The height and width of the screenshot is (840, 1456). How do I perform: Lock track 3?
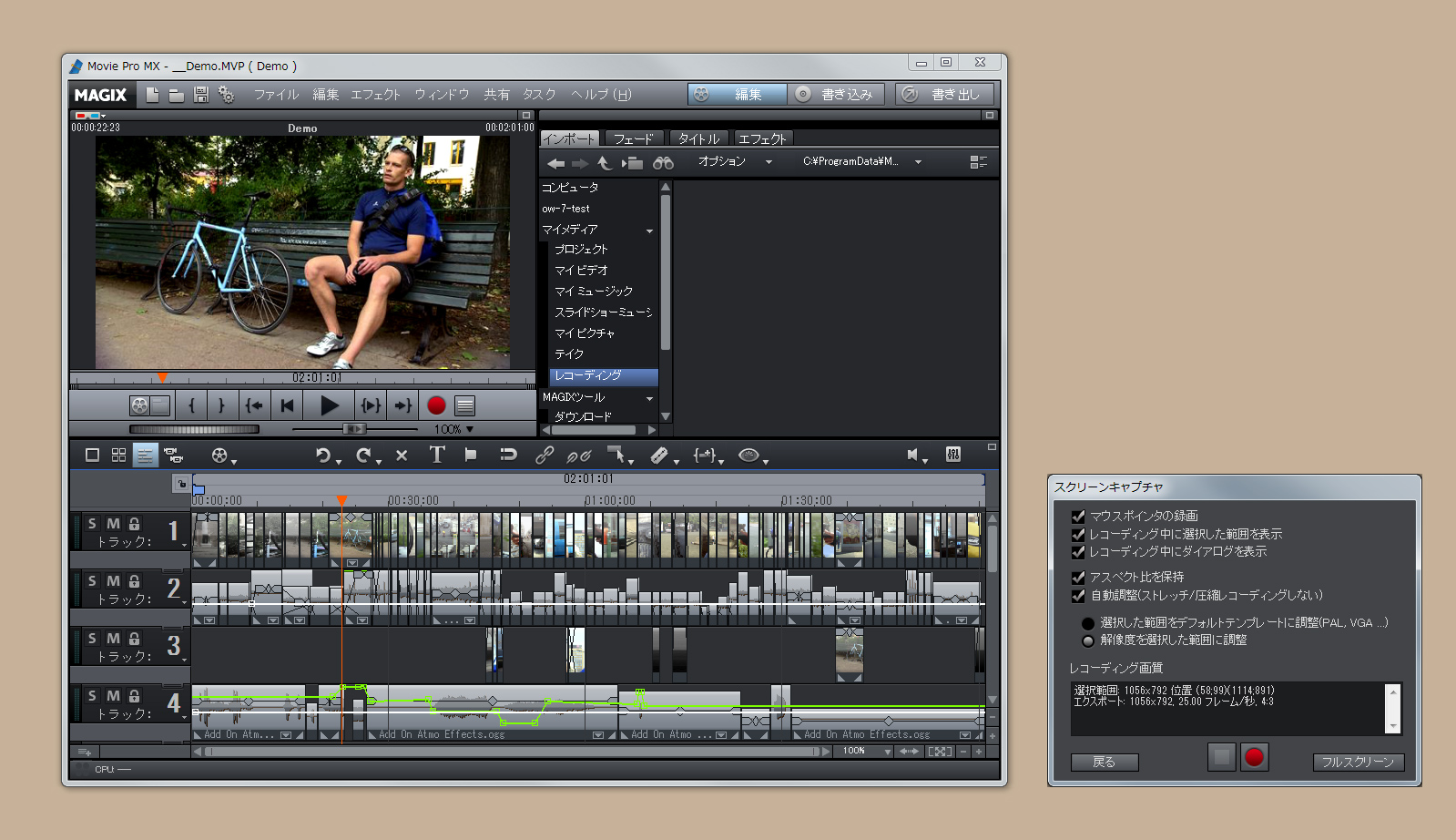coord(134,638)
